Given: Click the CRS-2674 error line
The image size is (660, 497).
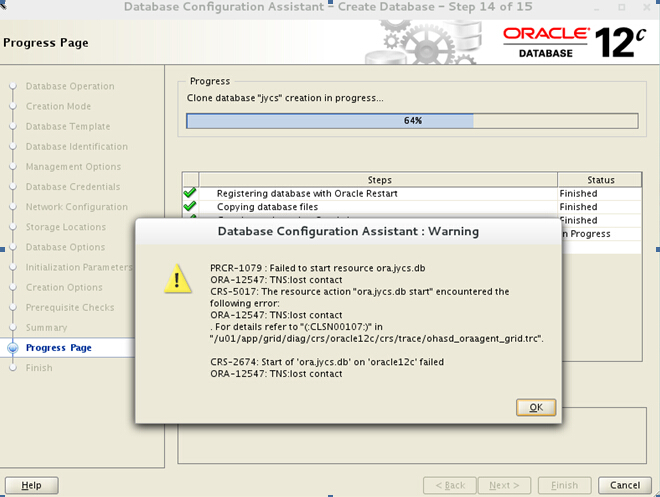Looking at the screenshot, I should click(x=327, y=362).
